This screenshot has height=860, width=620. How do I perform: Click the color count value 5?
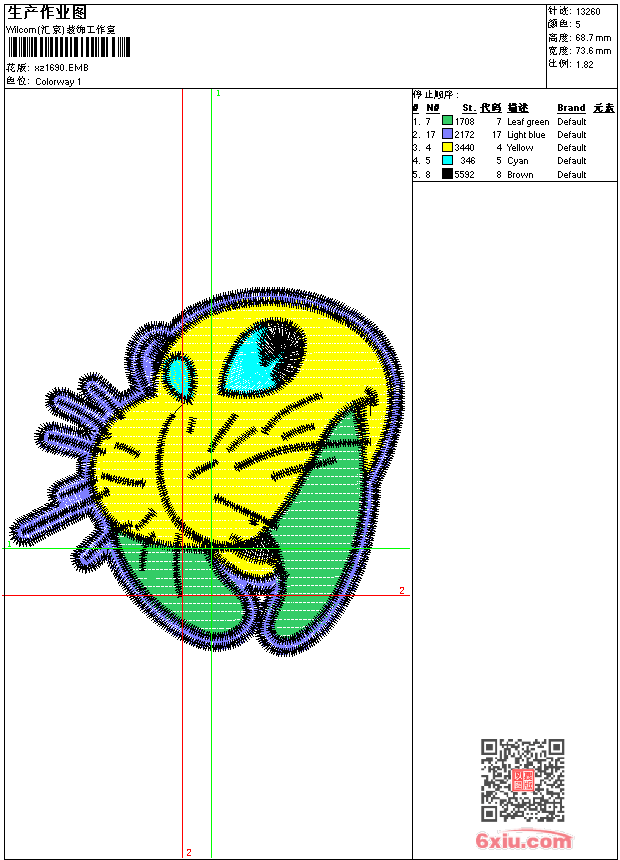pos(578,25)
